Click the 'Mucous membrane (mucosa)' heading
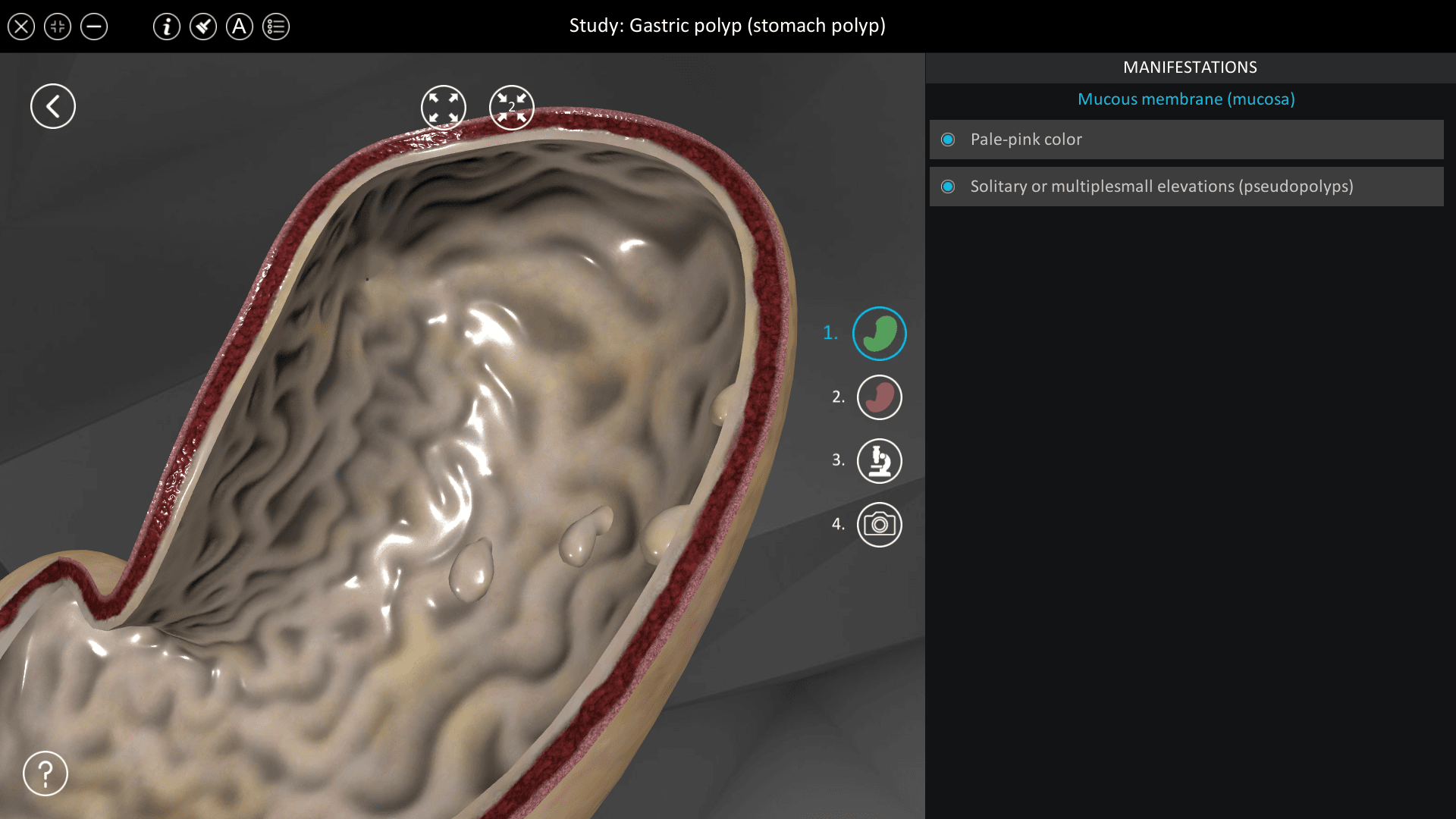 pos(1186,99)
